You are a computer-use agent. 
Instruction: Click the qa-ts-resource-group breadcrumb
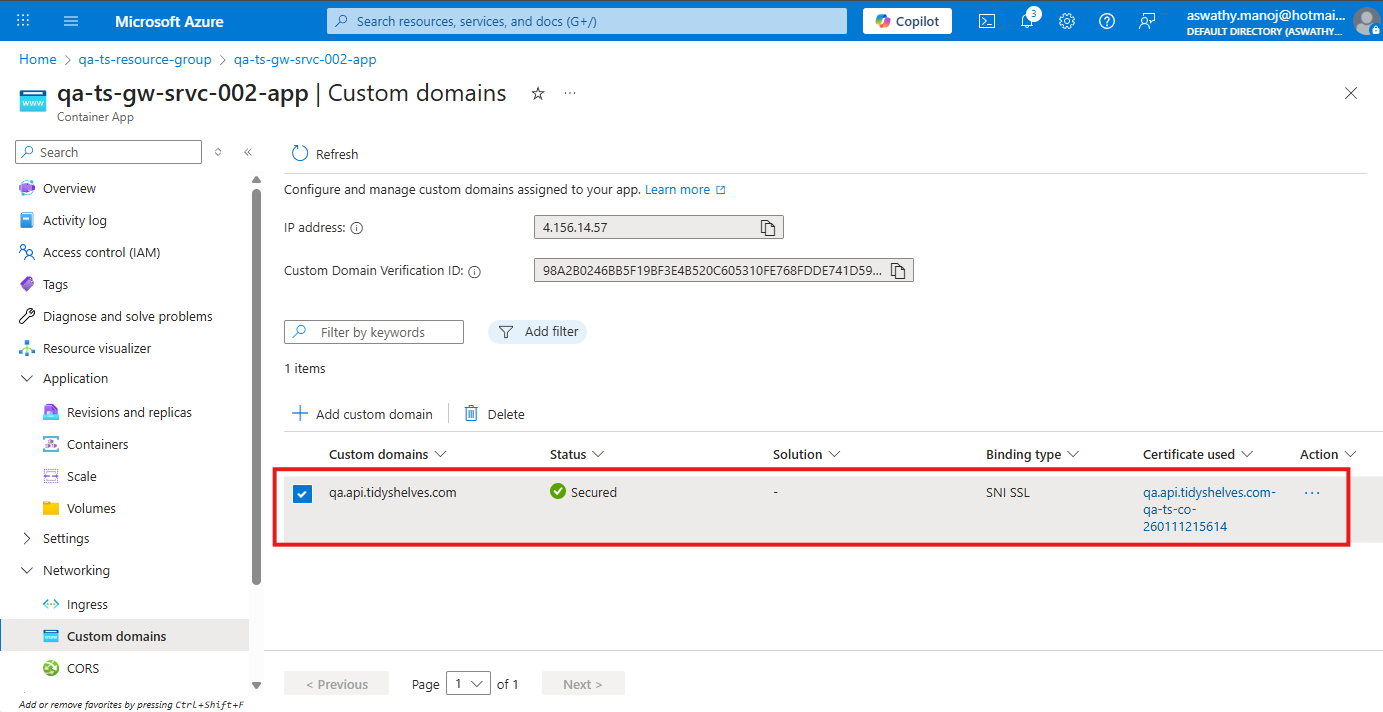pos(145,60)
